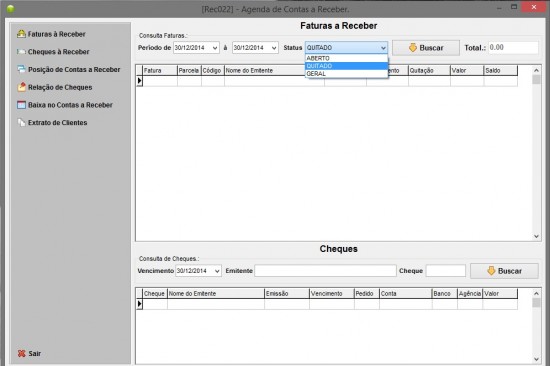This screenshot has height=366, width=550.
Task: Select ABERTO in Status list
Action: 347,58
